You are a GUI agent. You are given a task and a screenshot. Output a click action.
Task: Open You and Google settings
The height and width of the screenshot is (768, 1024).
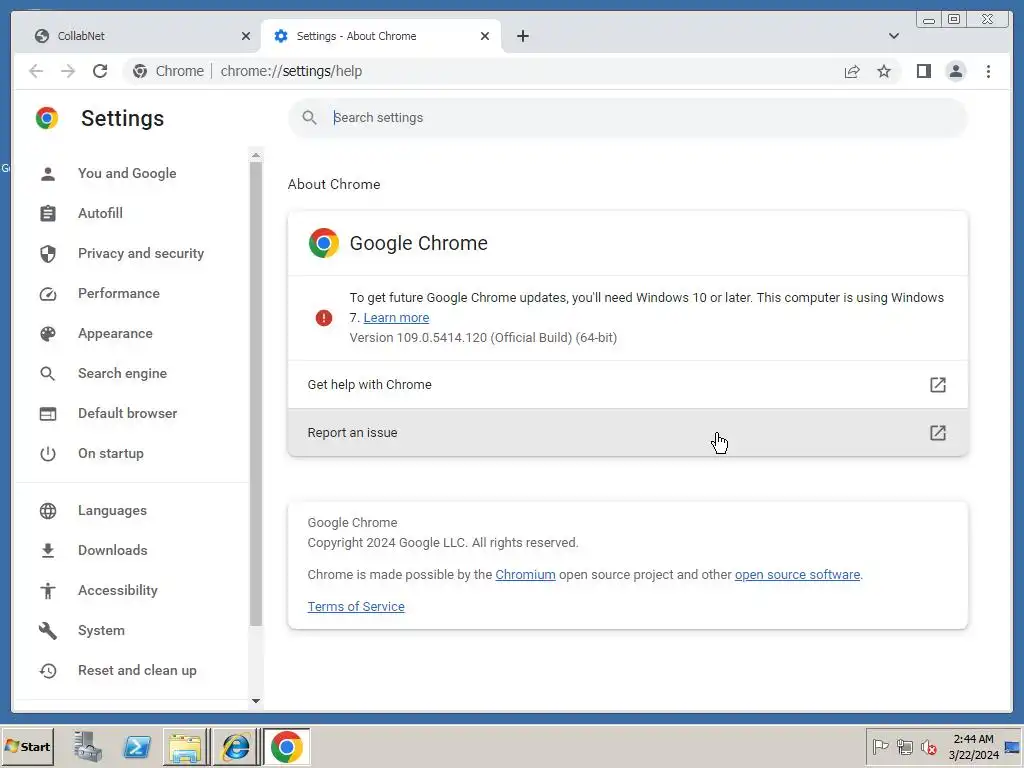127,173
